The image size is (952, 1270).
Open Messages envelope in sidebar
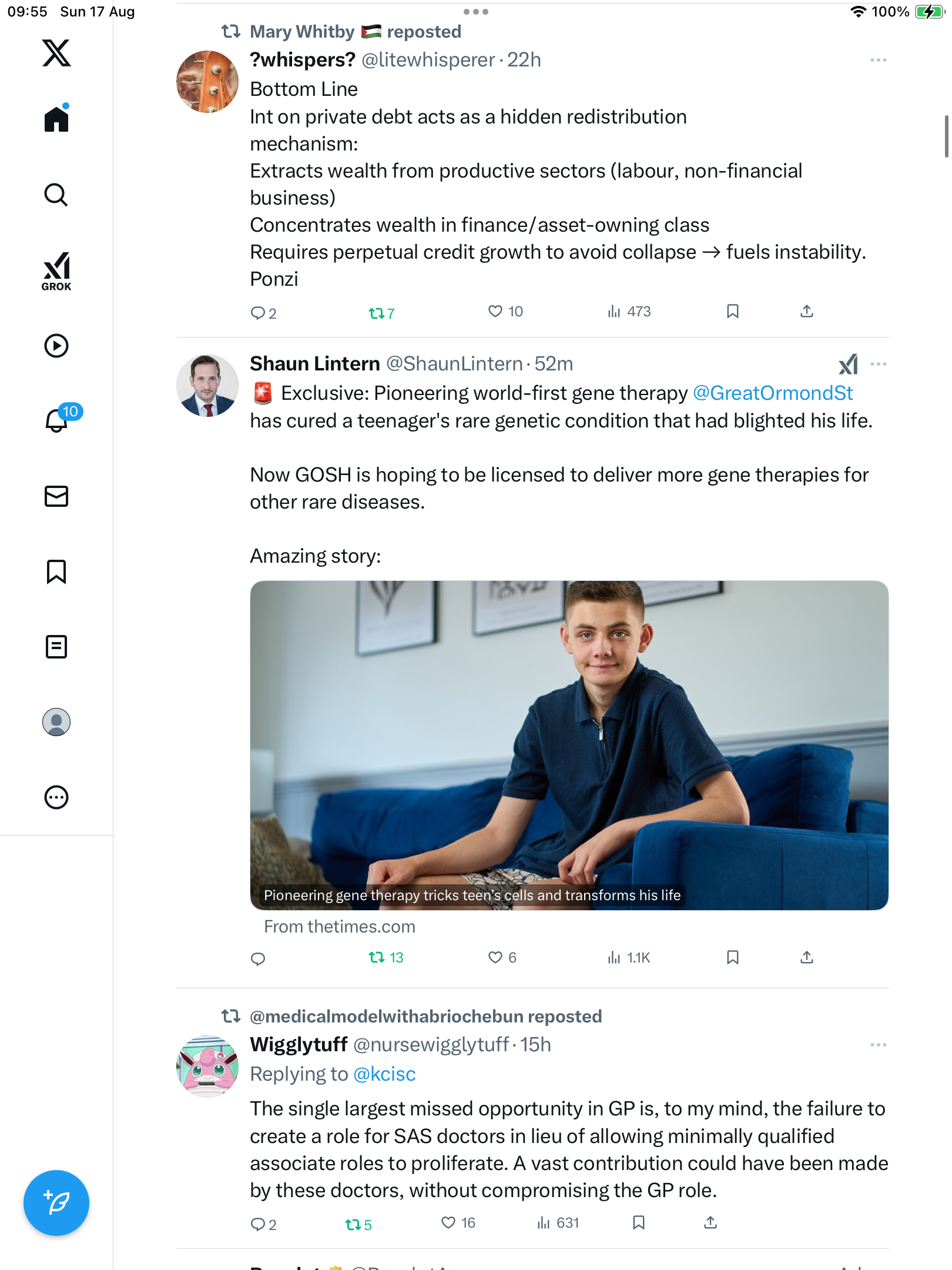coord(56,496)
